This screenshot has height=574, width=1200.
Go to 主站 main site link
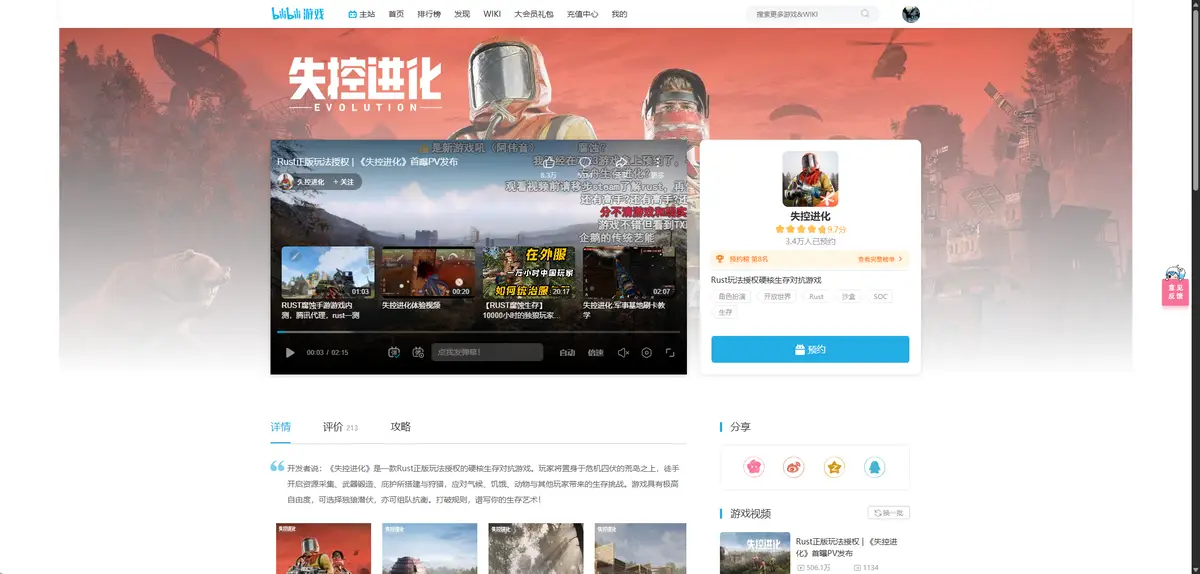coord(361,14)
